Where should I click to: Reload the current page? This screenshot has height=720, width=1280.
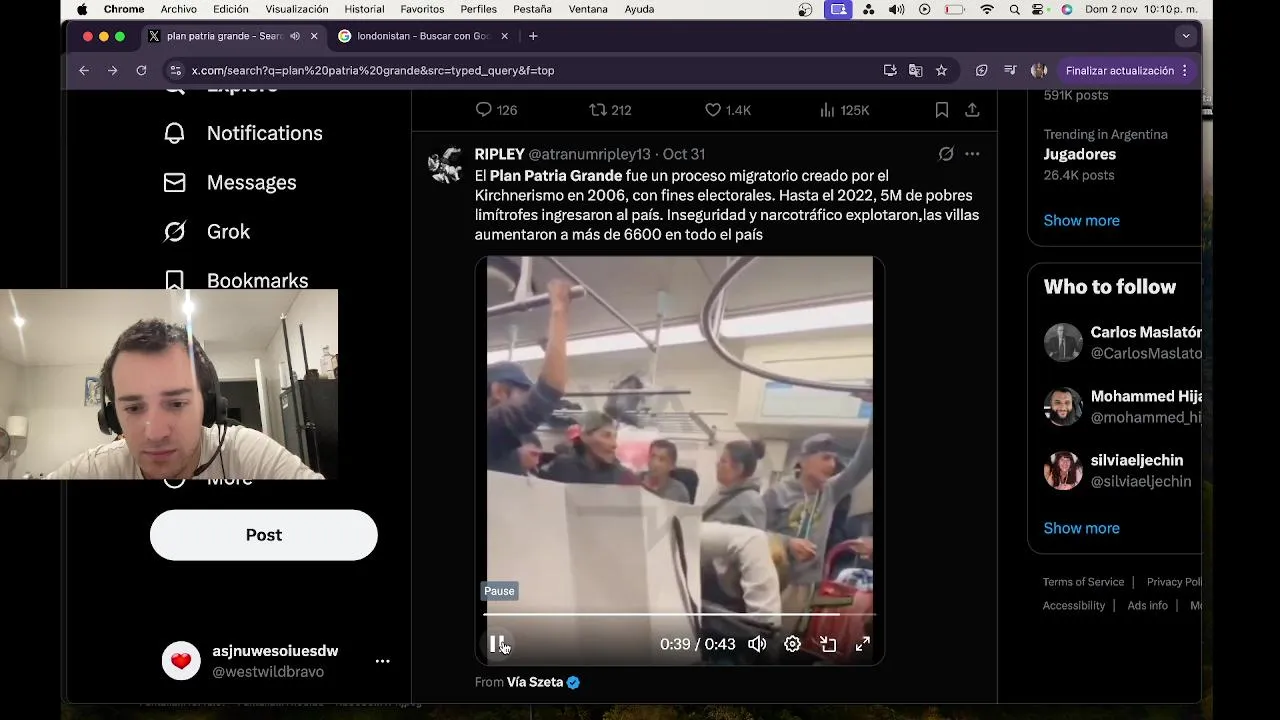click(x=141, y=70)
